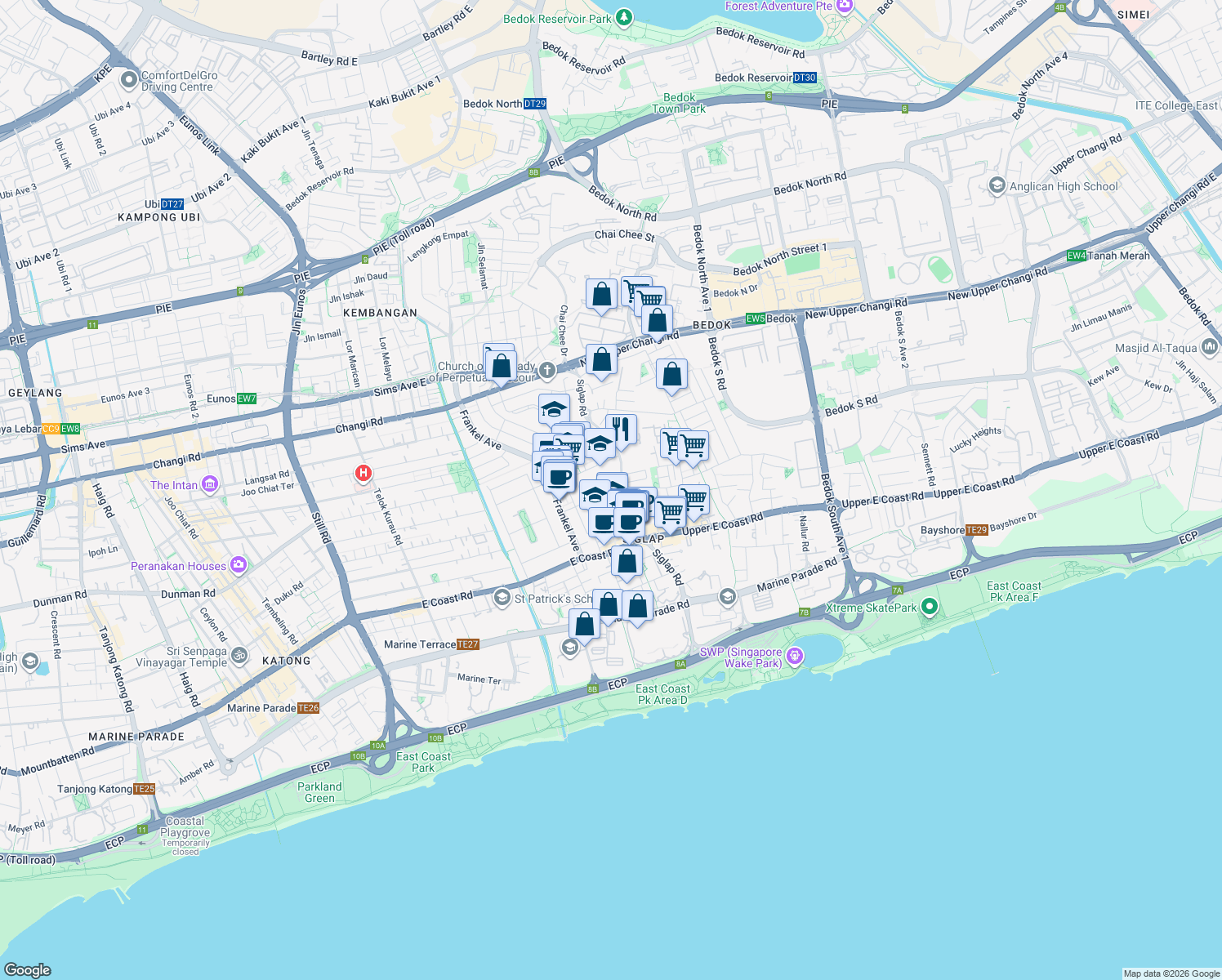Select the SIMEI district label

tap(1133, 15)
